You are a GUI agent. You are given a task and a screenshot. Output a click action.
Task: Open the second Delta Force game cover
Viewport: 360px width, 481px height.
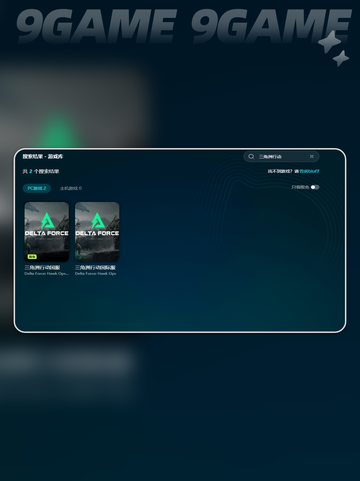pos(97,232)
